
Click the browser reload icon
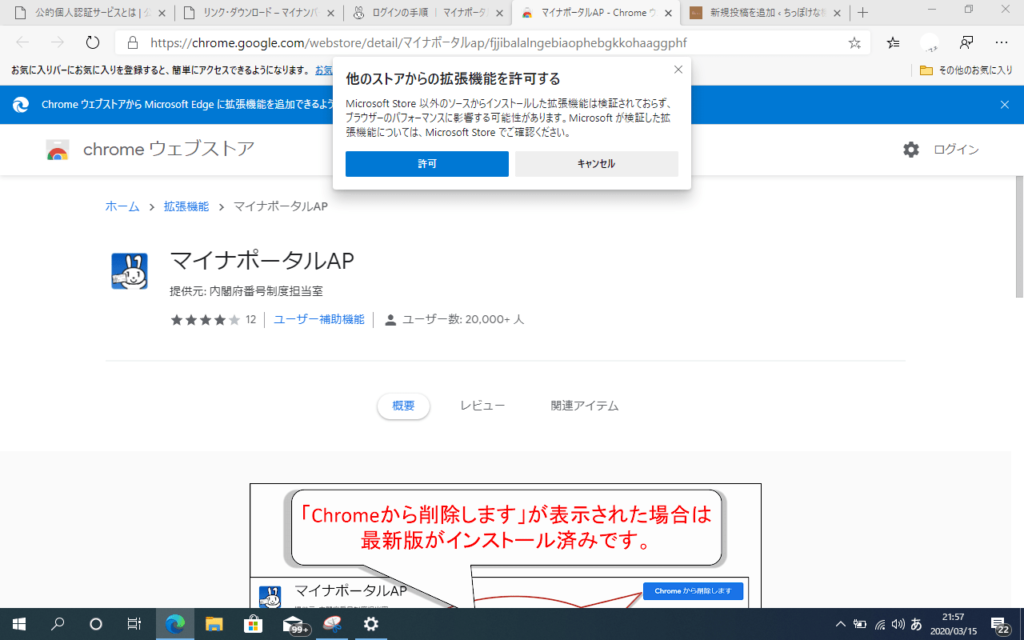click(x=93, y=43)
